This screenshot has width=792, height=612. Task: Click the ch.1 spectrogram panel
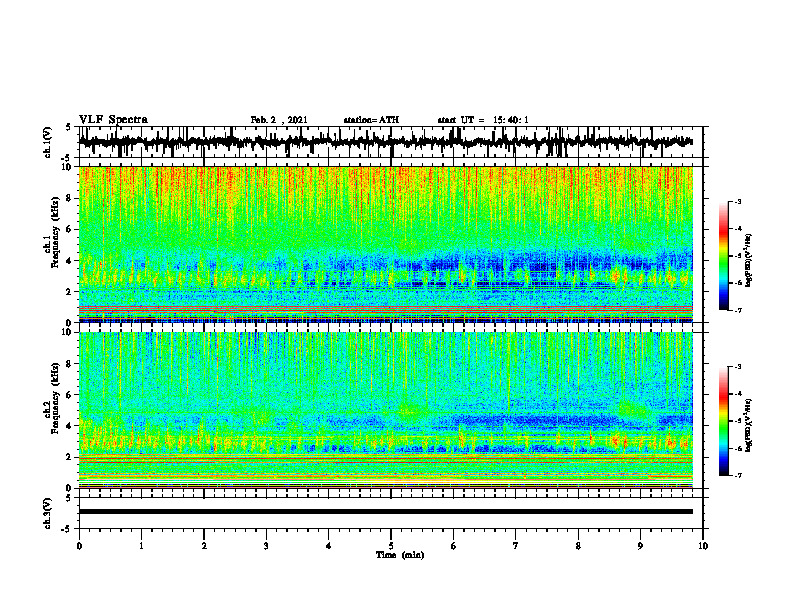coord(385,244)
